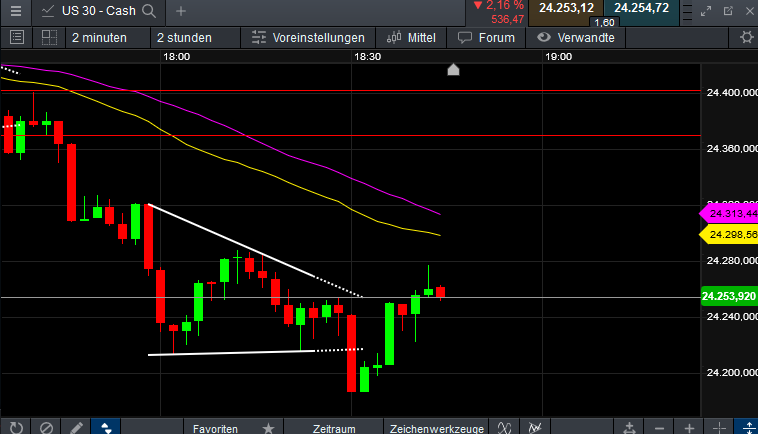758x434 pixels.
Task: Toggle the highlighted up-down arrows button
Action: click(106, 427)
